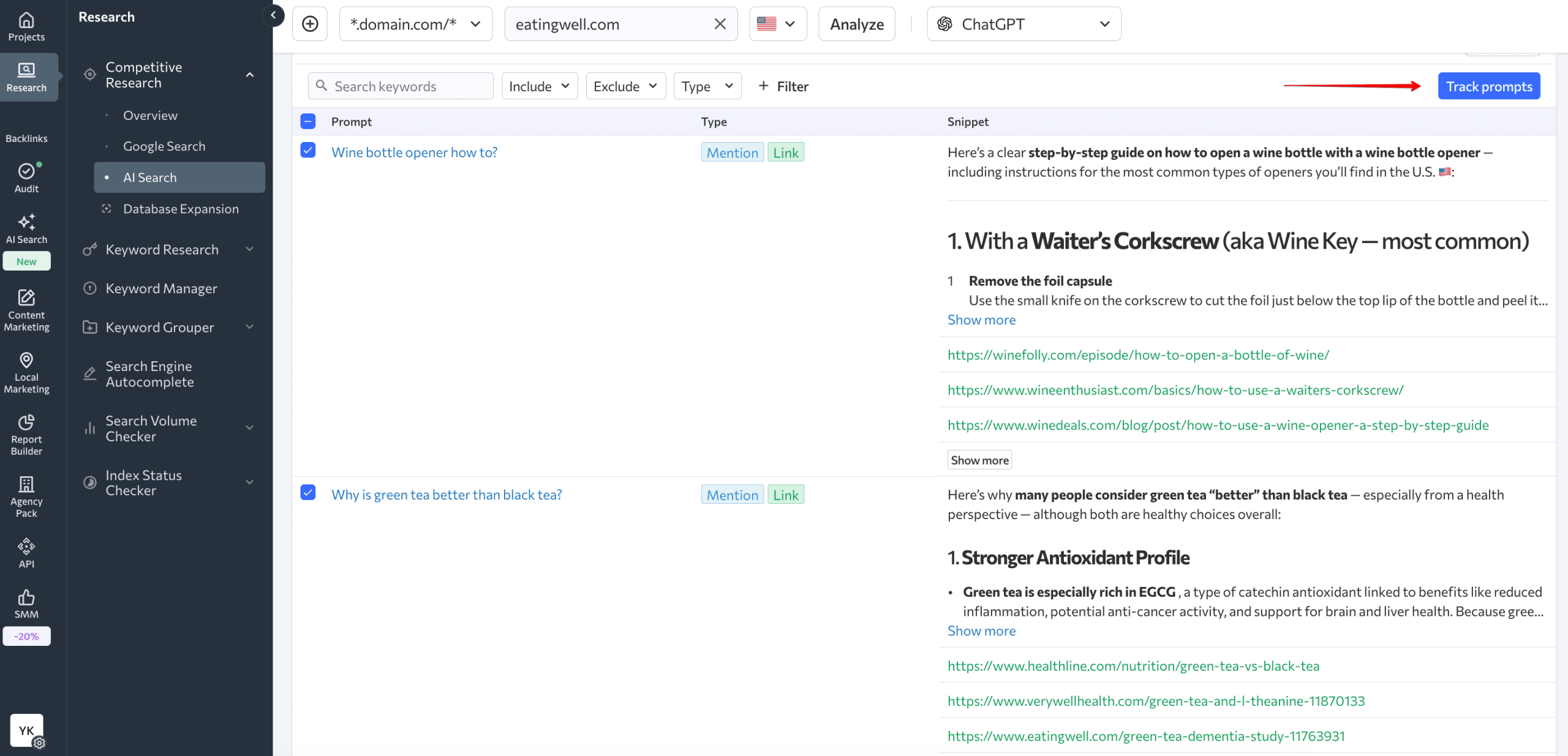This screenshot has width=1568, height=756.
Task: Uncheck the Wine bottle opener prompt
Action: click(x=308, y=151)
